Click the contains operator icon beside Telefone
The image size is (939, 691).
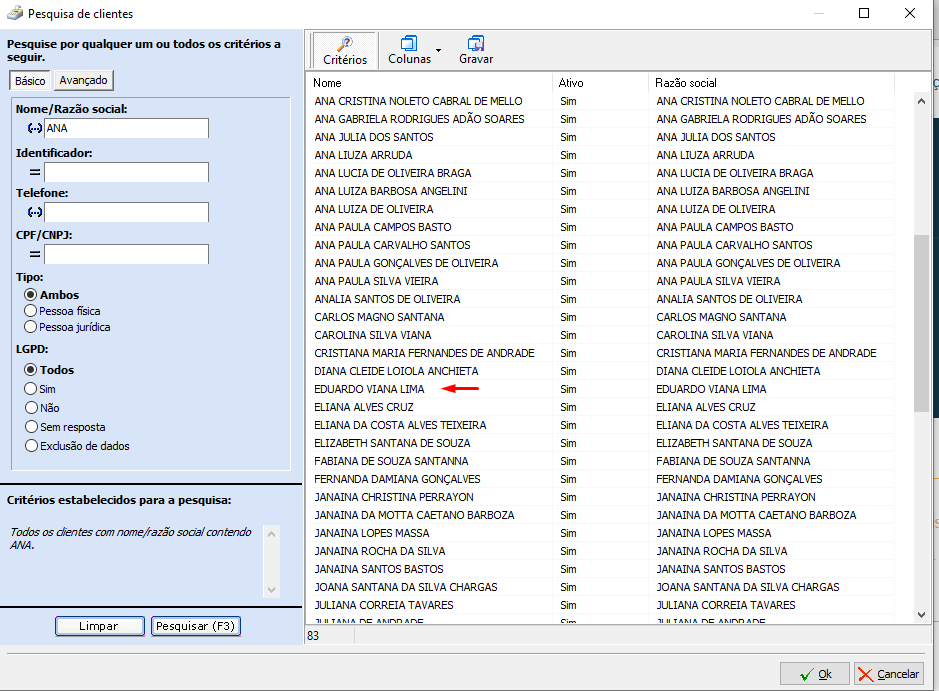coord(35,212)
